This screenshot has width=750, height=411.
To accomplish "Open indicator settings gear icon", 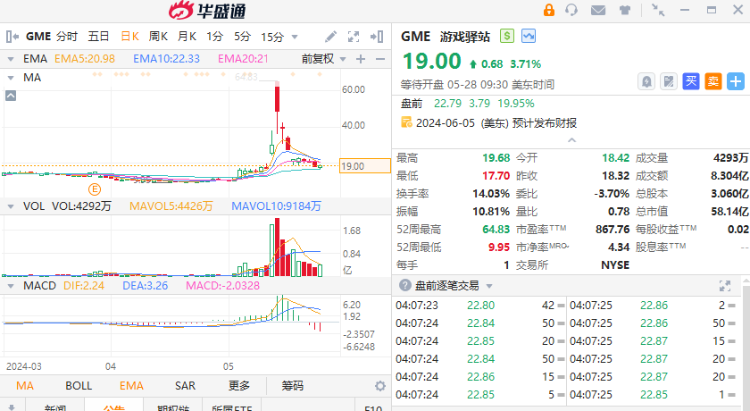I will click(380, 386).
